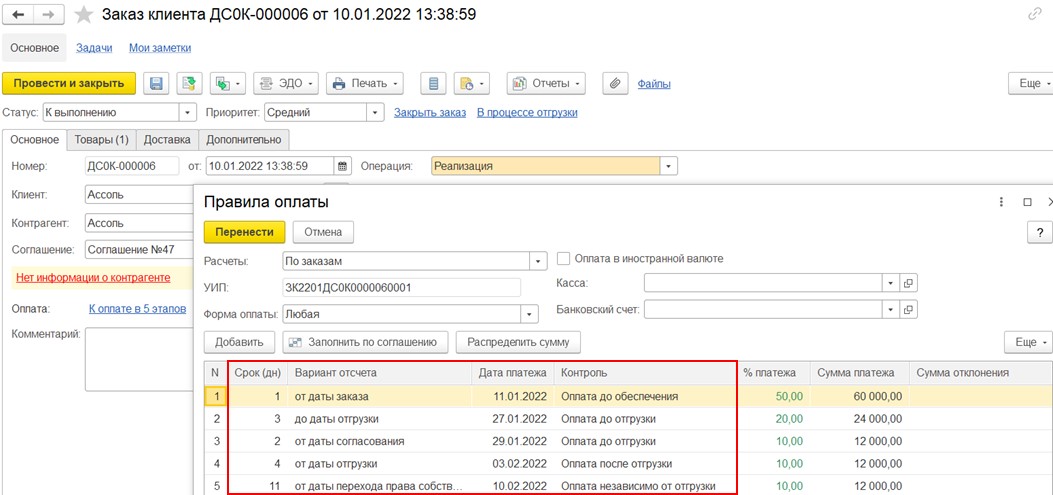Enable Оплата в иностранной валюте checkbox
1053x495 pixels.
564,259
